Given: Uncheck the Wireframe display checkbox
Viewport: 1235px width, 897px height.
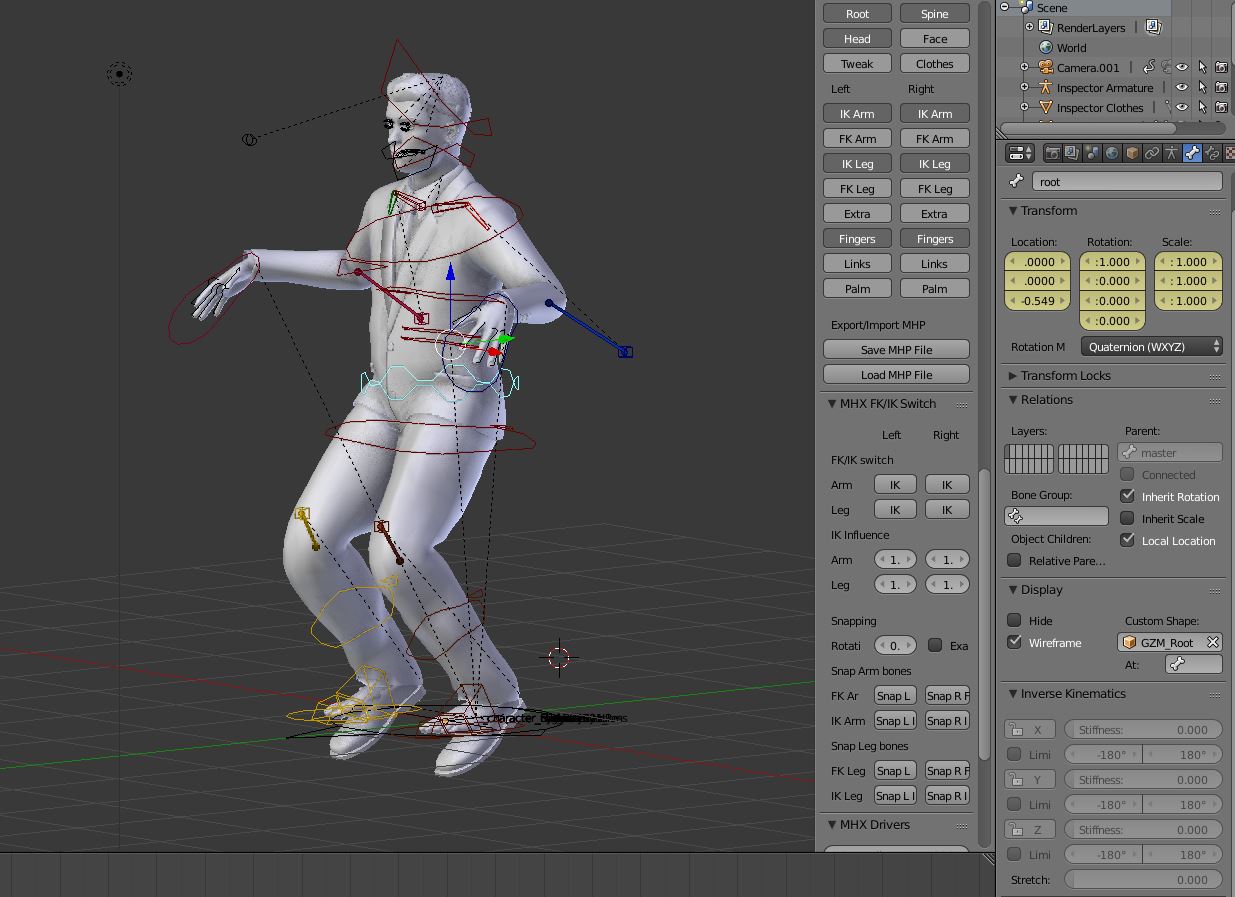Looking at the screenshot, I should pos(1014,642).
